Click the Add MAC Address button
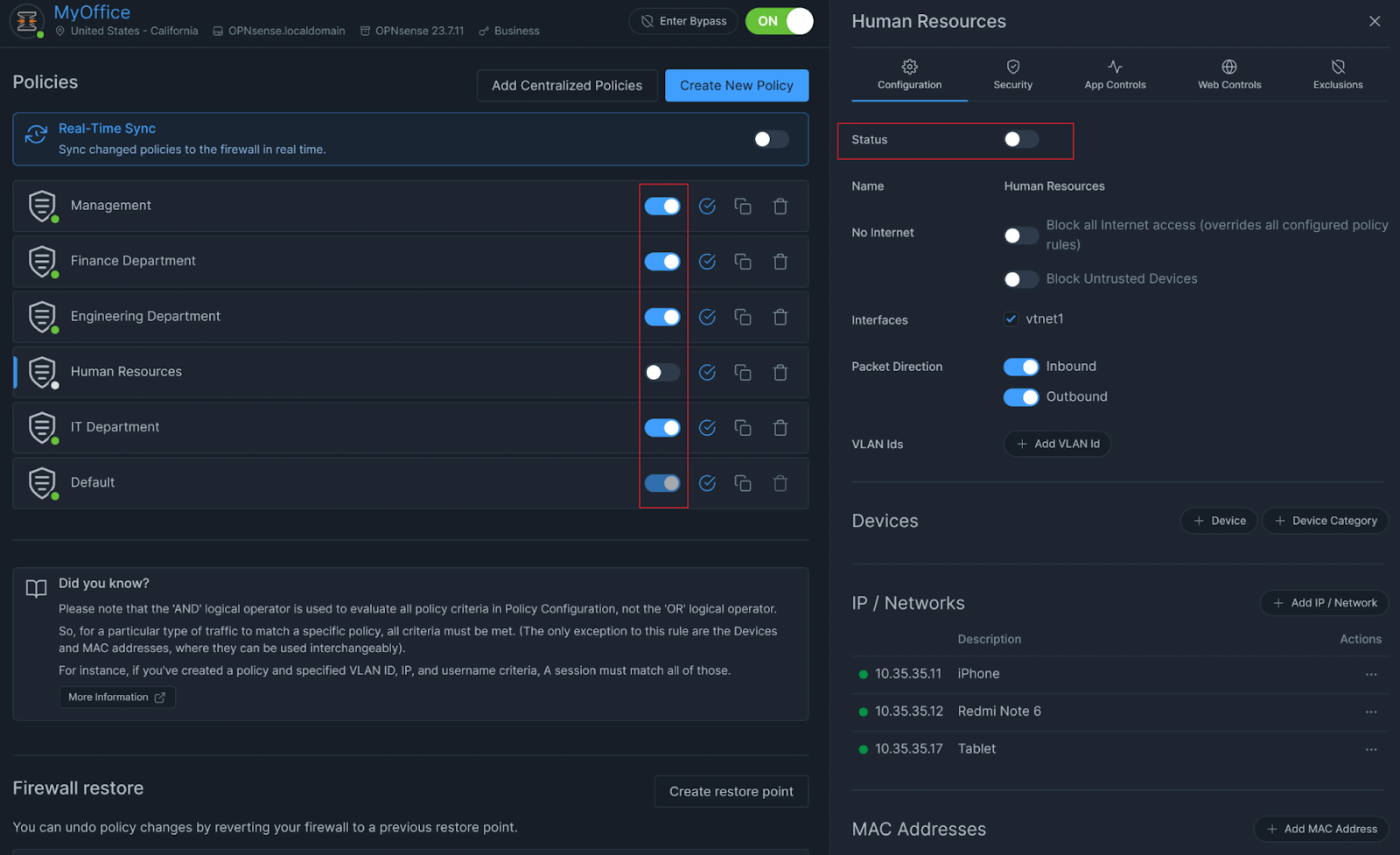The width and height of the screenshot is (1400, 855). click(x=1321, y=828)
